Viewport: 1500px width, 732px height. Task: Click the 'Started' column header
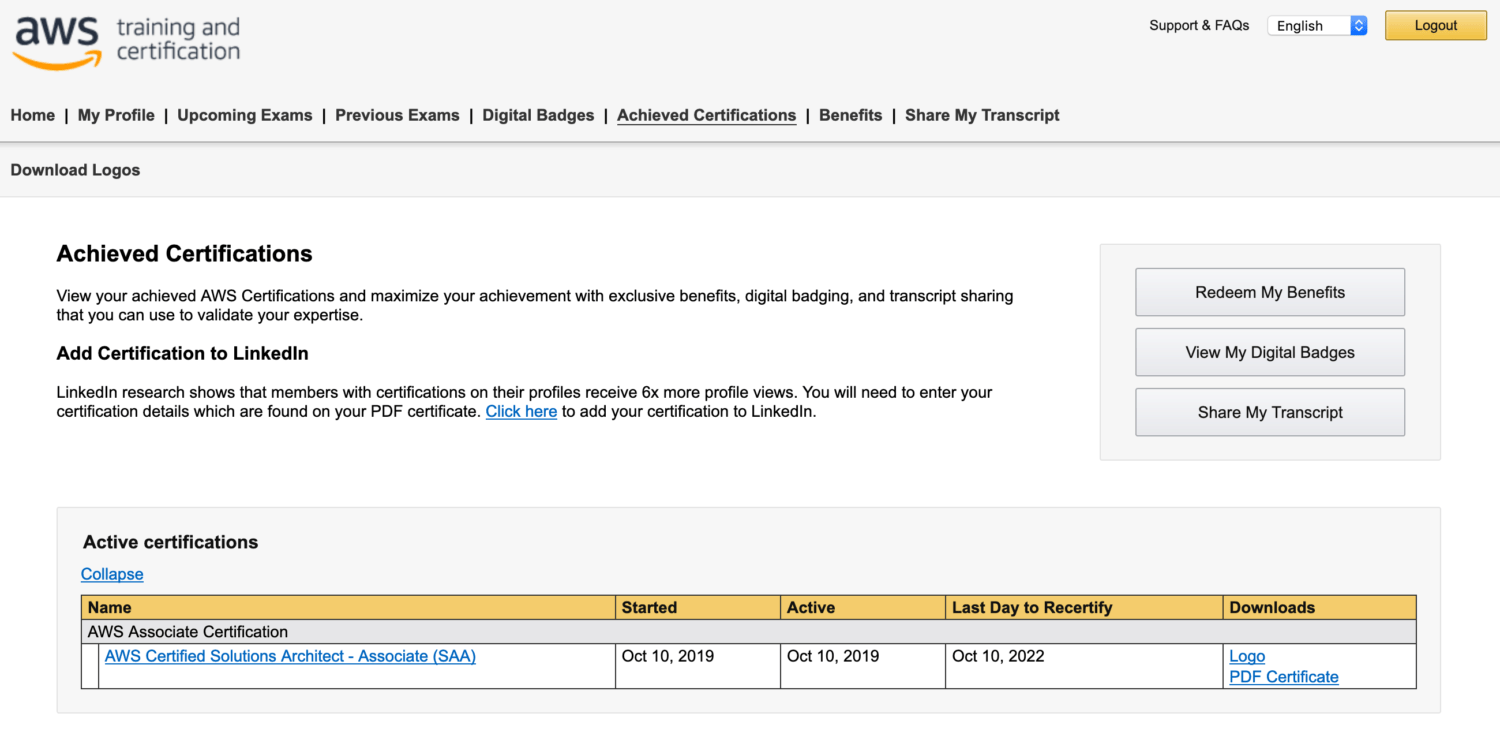[x=698, y=607]
